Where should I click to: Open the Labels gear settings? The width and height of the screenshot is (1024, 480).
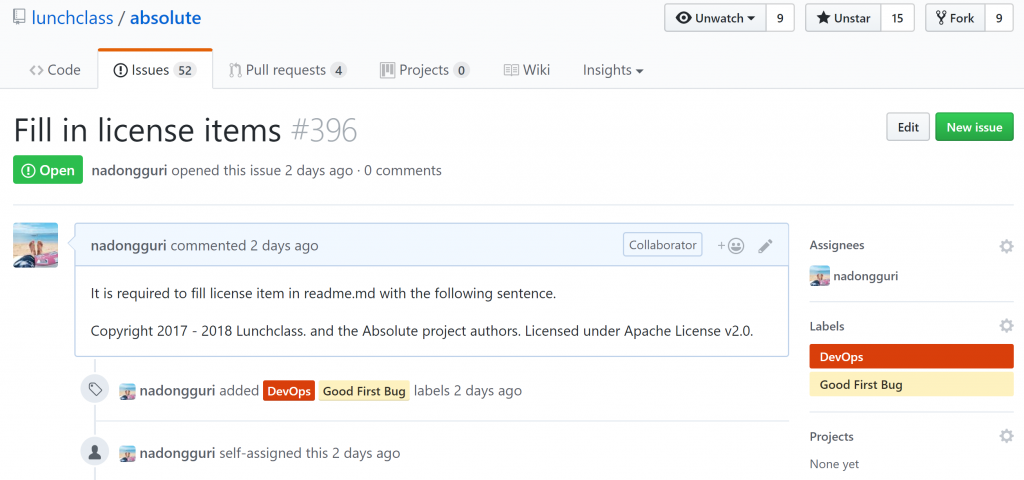[1006, 326]
